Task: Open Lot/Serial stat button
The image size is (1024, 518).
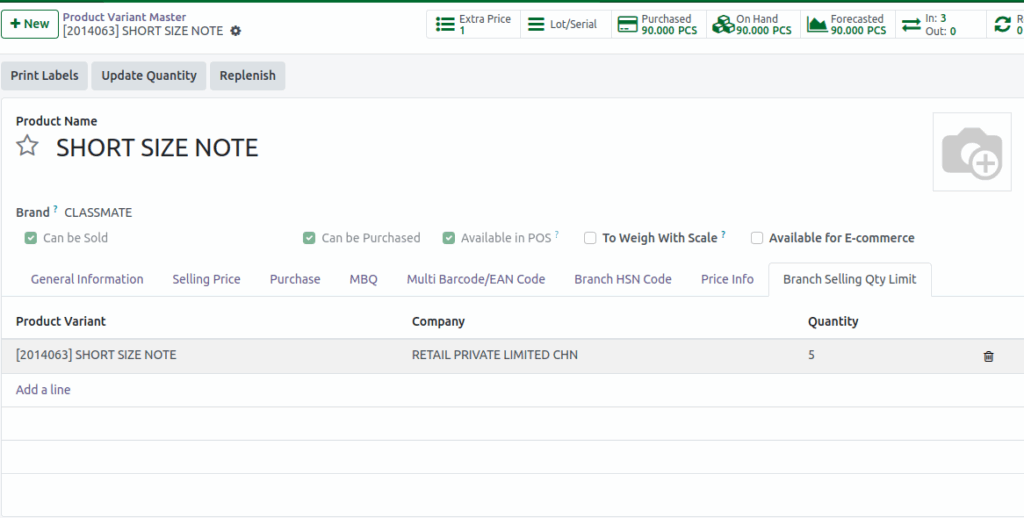Action: tap(566, 24)
